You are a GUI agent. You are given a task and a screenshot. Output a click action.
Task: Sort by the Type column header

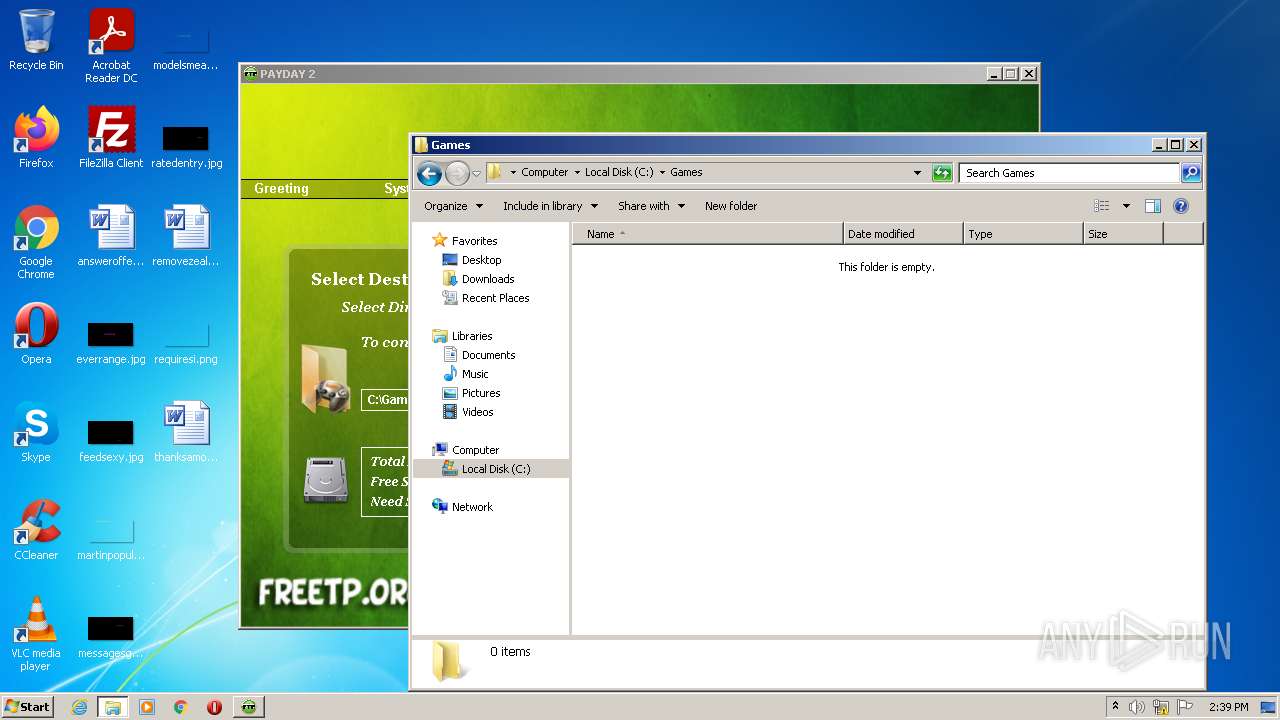pos(1024,234)
